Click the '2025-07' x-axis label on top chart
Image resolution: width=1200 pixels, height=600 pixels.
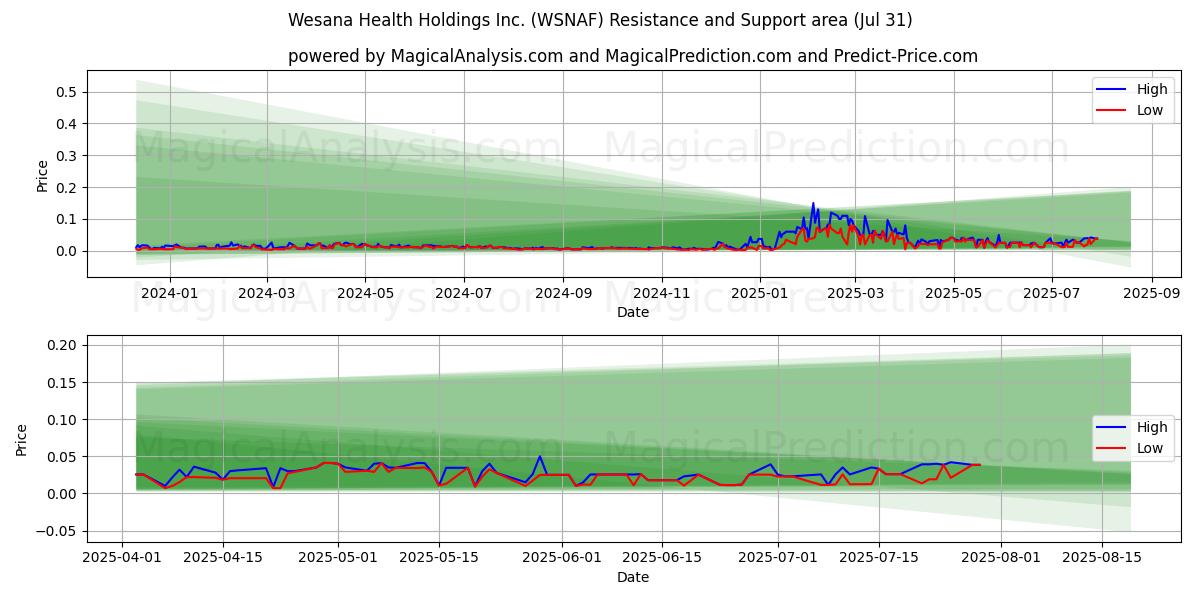(x=1051, y=293)
